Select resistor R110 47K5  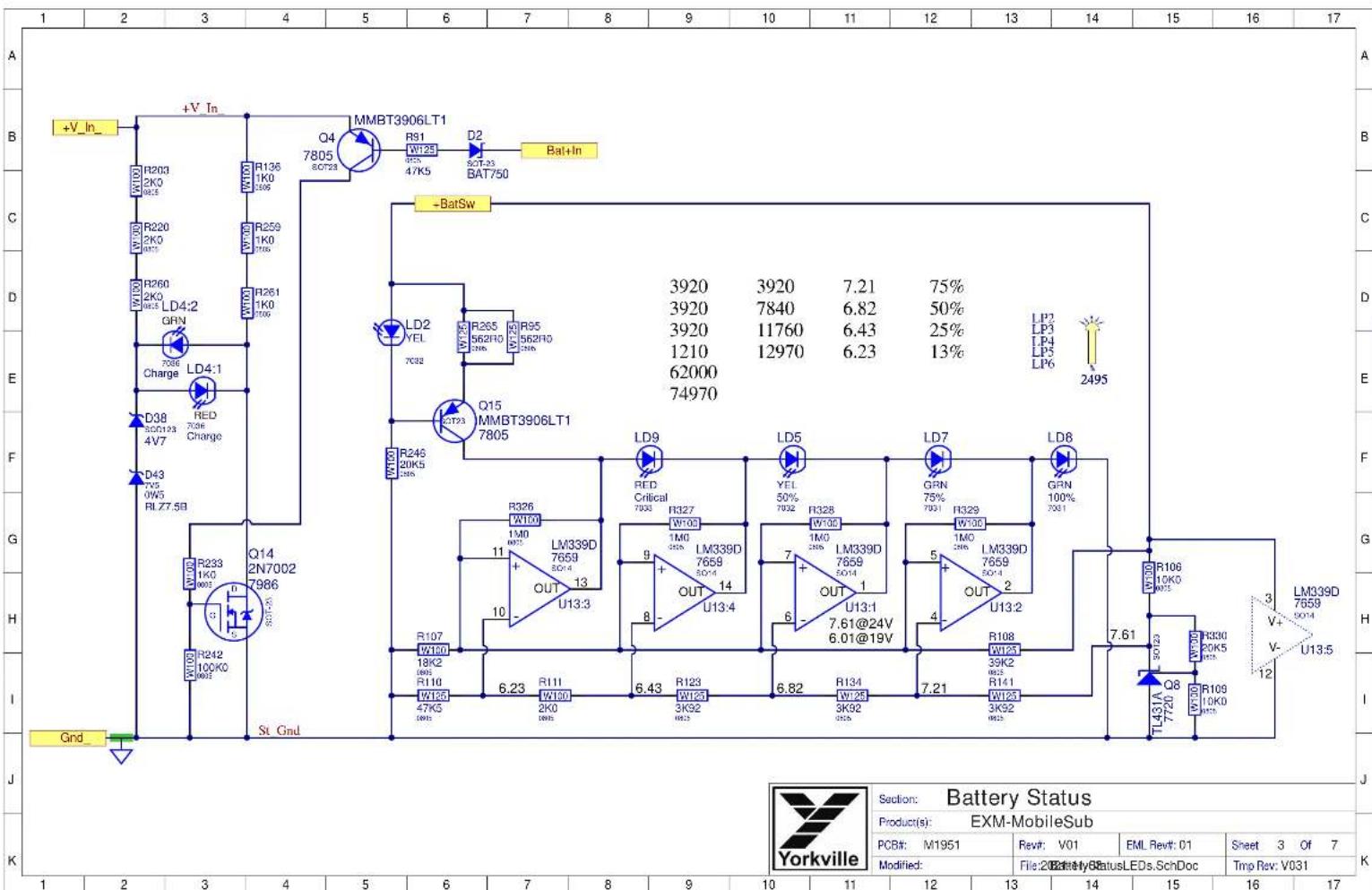click(433, 696)
